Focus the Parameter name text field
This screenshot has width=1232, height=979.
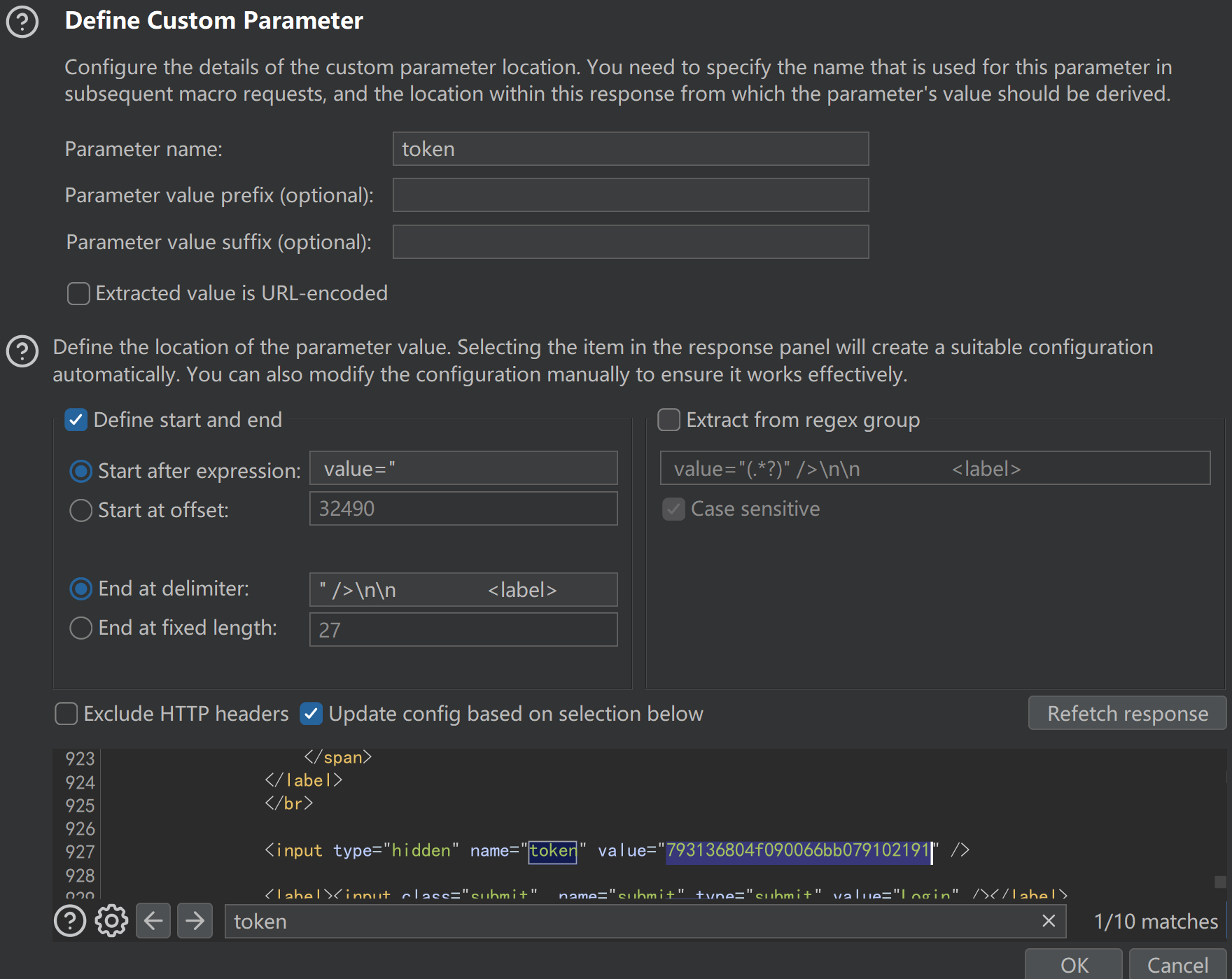[630, 149]
